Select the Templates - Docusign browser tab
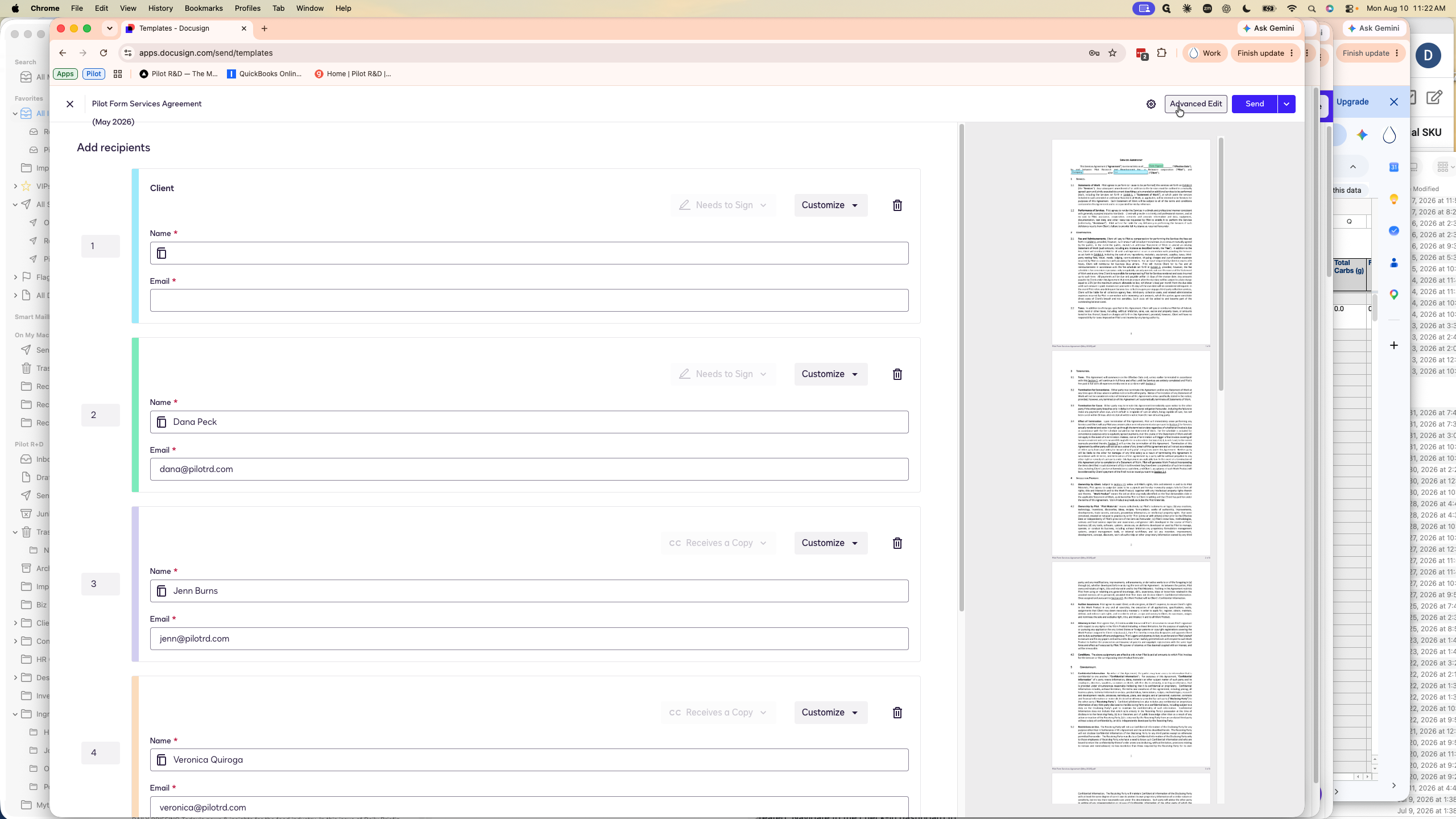Image resolution: width=1456 pixels, height=819 pixels. pos(185,28)
